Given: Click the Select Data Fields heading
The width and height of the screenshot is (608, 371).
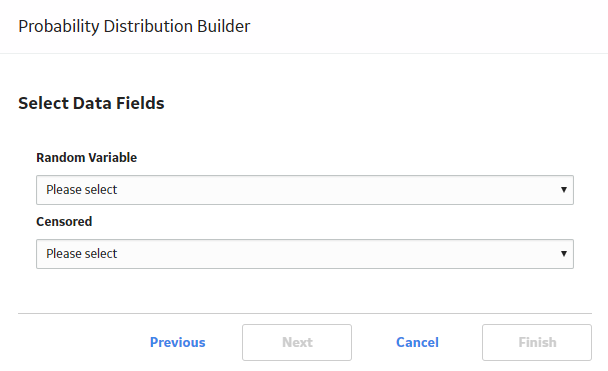Looking at the screenshot, I should point(91,103).
